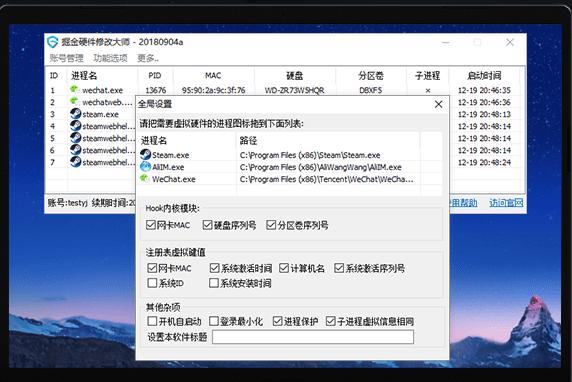Click the shield app logo in title bar
This screenshot has height=382, width=572.
pos(53,42)
